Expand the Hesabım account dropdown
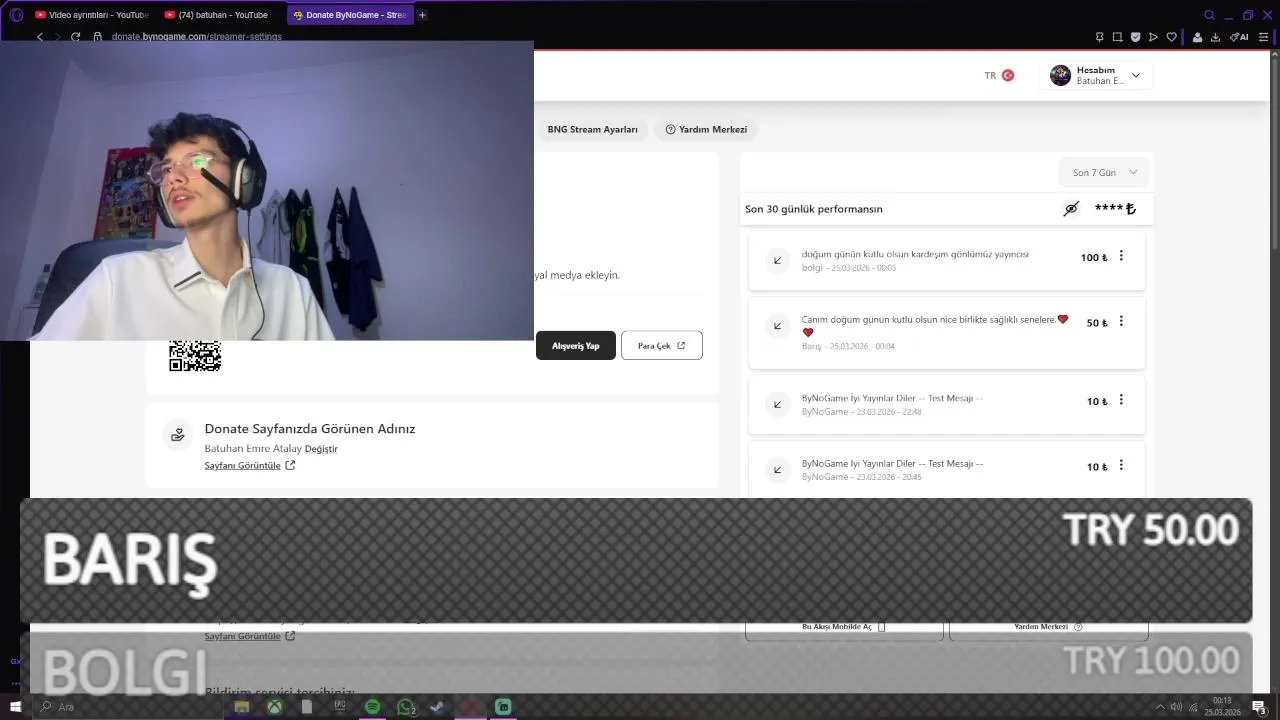The height and width of the screenshot is (720, 1280). tap(1135, 75)
